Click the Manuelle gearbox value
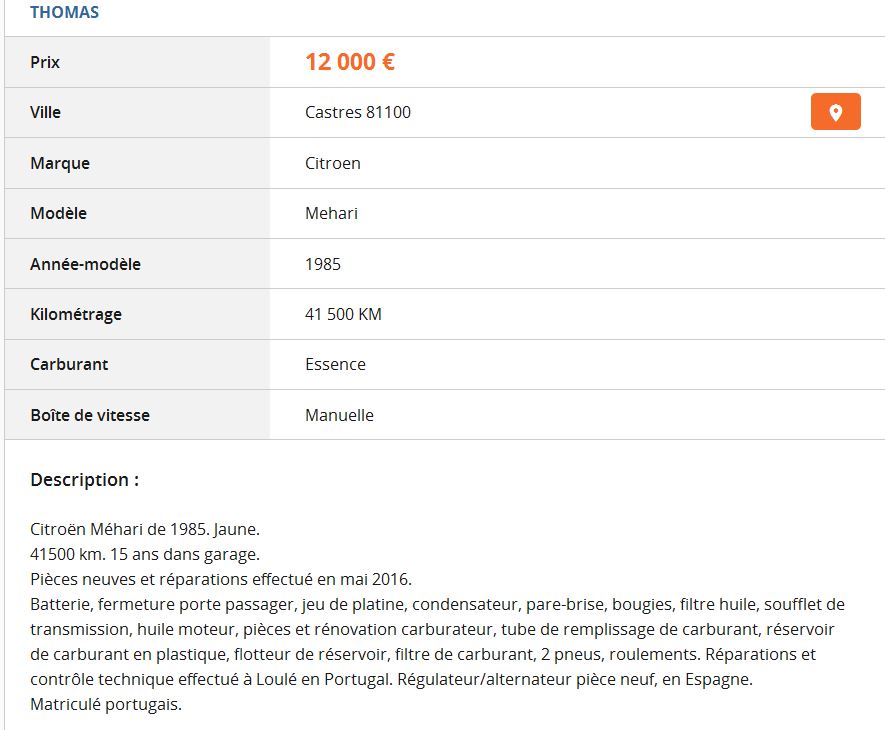Screen dimensions: 885x730 tap(339, 415)
